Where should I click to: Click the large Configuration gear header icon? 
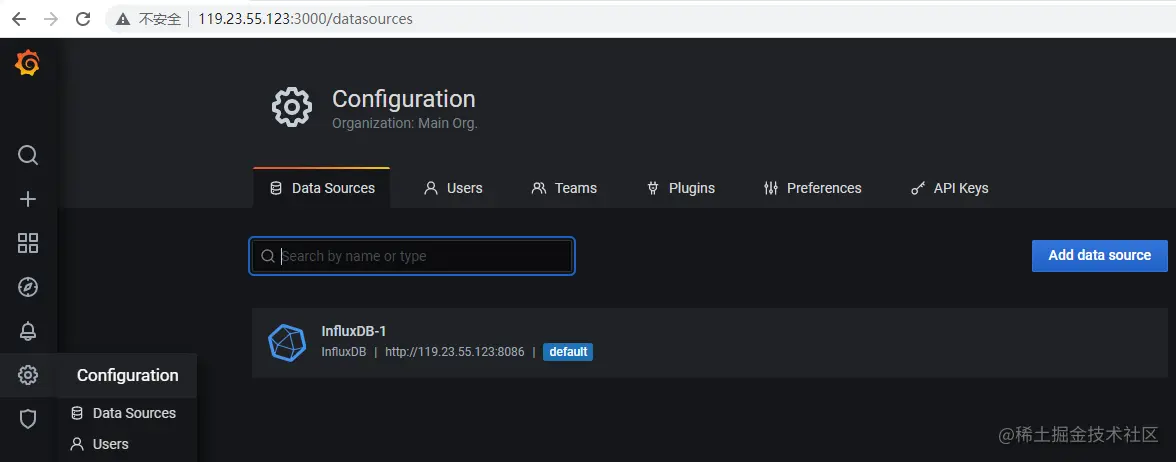291,106
